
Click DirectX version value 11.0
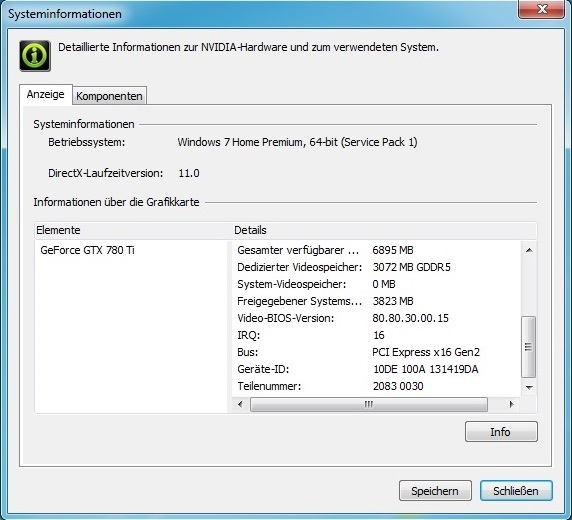pyautogui.click(x=189, y=173)
